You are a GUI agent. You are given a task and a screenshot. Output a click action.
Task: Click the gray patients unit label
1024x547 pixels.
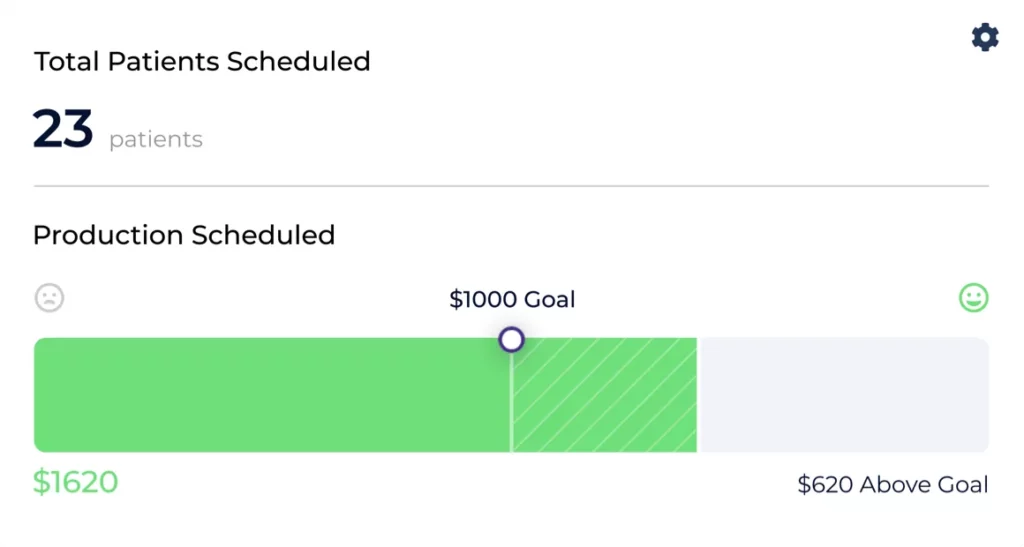pos(156,140)
